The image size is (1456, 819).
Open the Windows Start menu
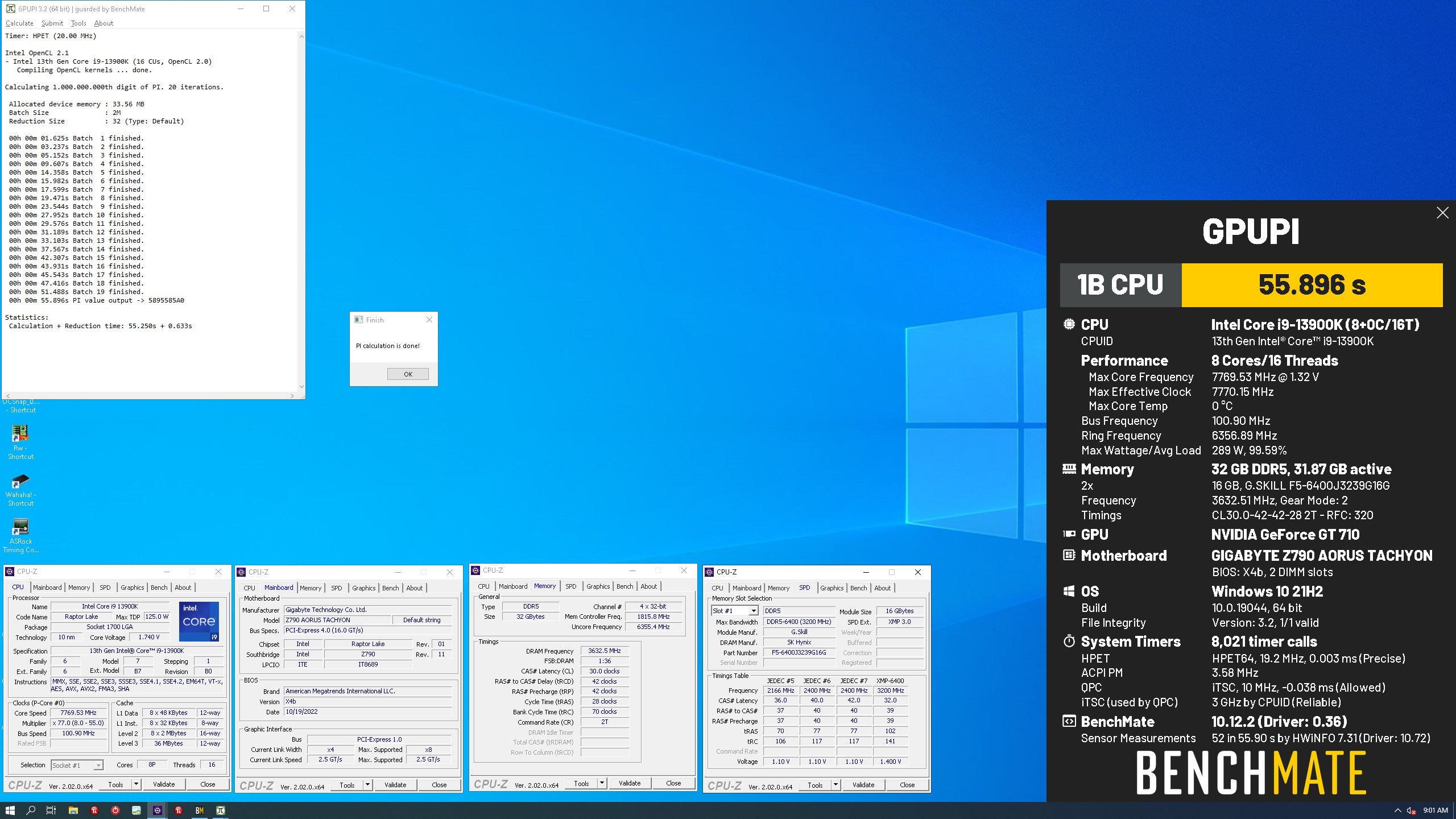tap(10, 810)
